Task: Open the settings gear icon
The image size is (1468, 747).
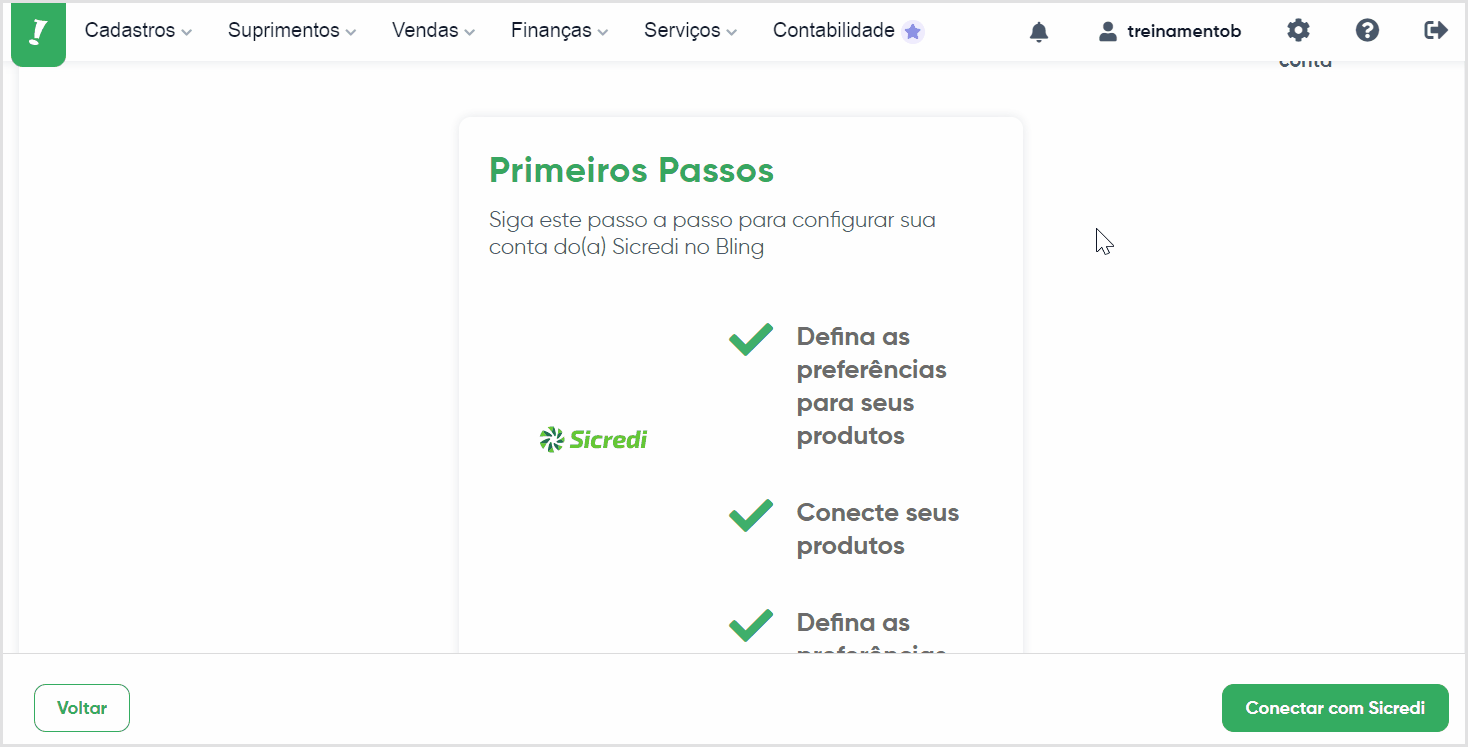Action: [x=1298, y=30]
